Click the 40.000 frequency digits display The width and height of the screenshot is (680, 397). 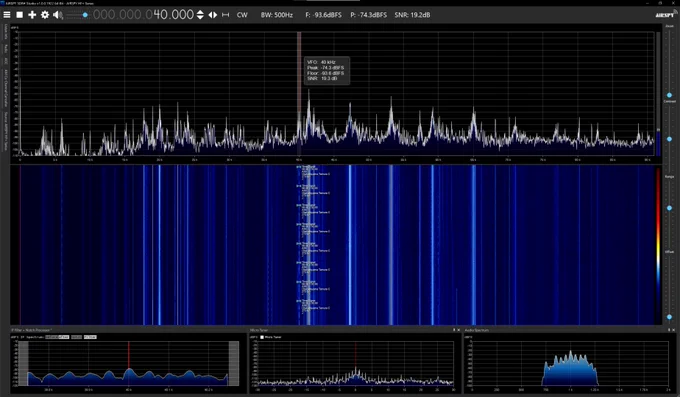point(173,15)
